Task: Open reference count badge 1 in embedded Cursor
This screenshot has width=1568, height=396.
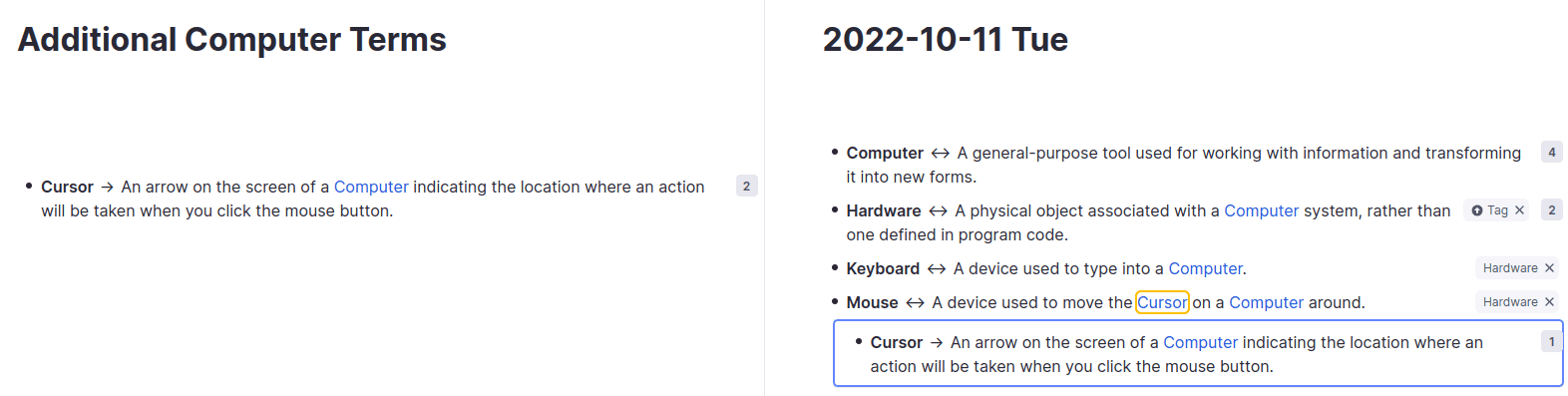Action: pyautogui.click(x=1551, y=342)
